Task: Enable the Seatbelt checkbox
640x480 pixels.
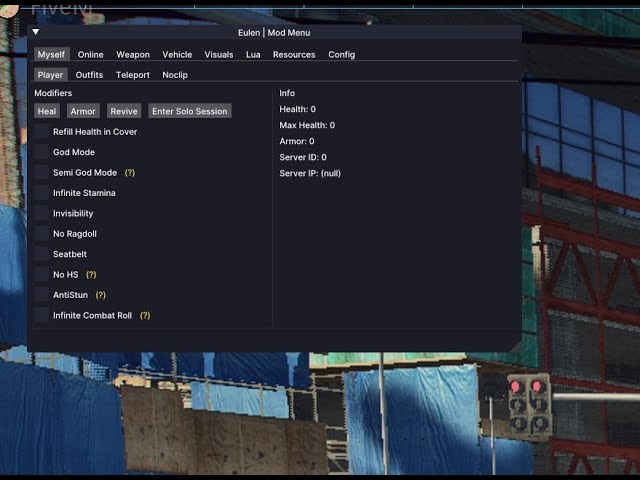Action: (42, 254)
